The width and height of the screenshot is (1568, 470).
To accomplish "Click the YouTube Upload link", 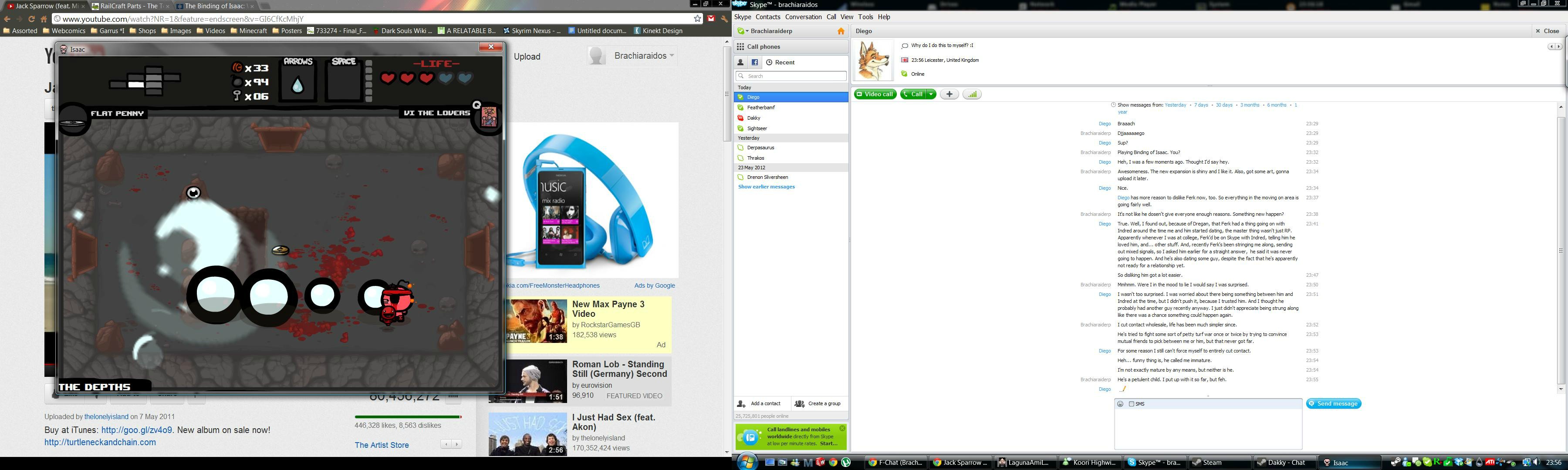I will click(x=527, y=57).
